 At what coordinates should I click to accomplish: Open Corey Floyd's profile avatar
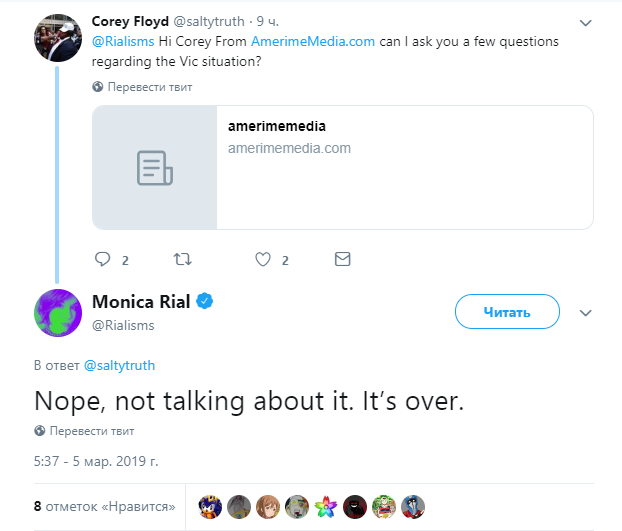click(58, 38)
